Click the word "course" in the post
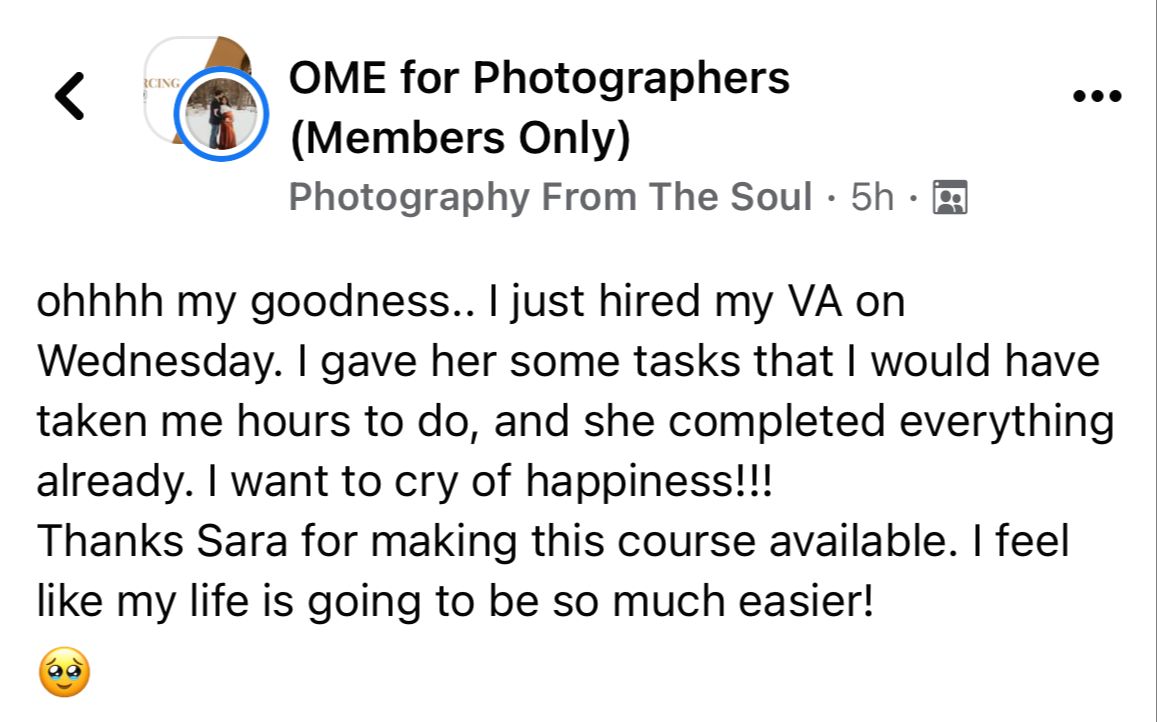The width and height of the screenshot is (1157, 722). pos(687,543)
